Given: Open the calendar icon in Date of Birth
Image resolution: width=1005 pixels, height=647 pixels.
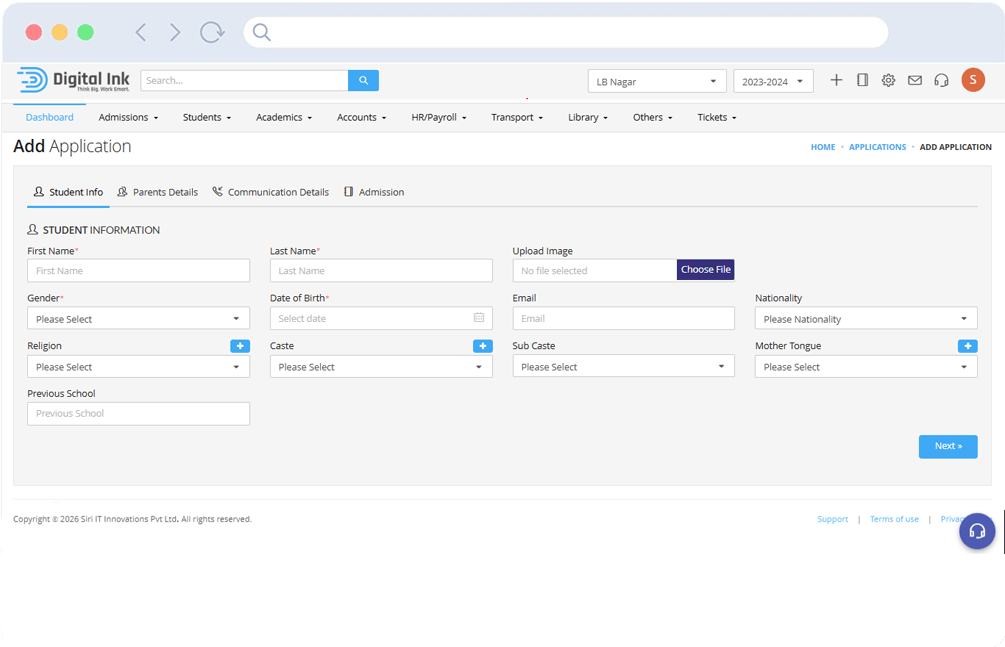Looking at the screenshot, I should (x=479, y=318).
